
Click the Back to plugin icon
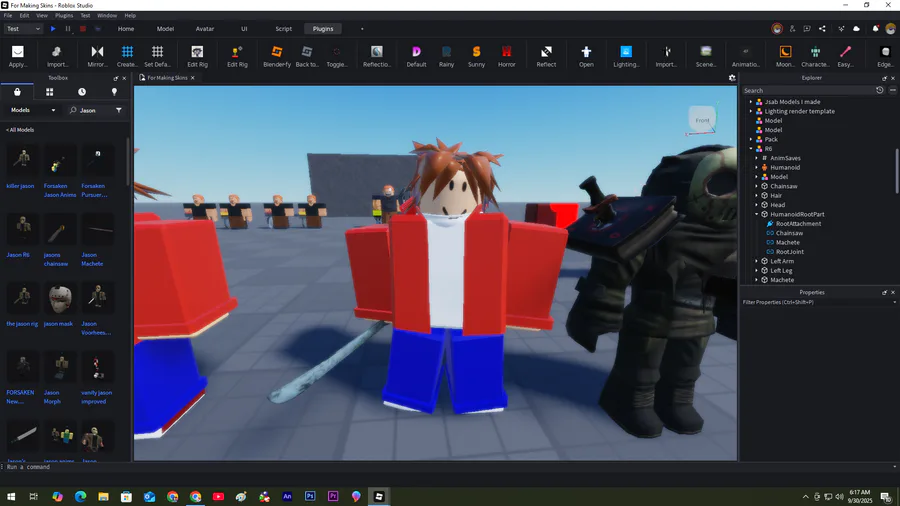pyautogui.click(x=307, y=52)
